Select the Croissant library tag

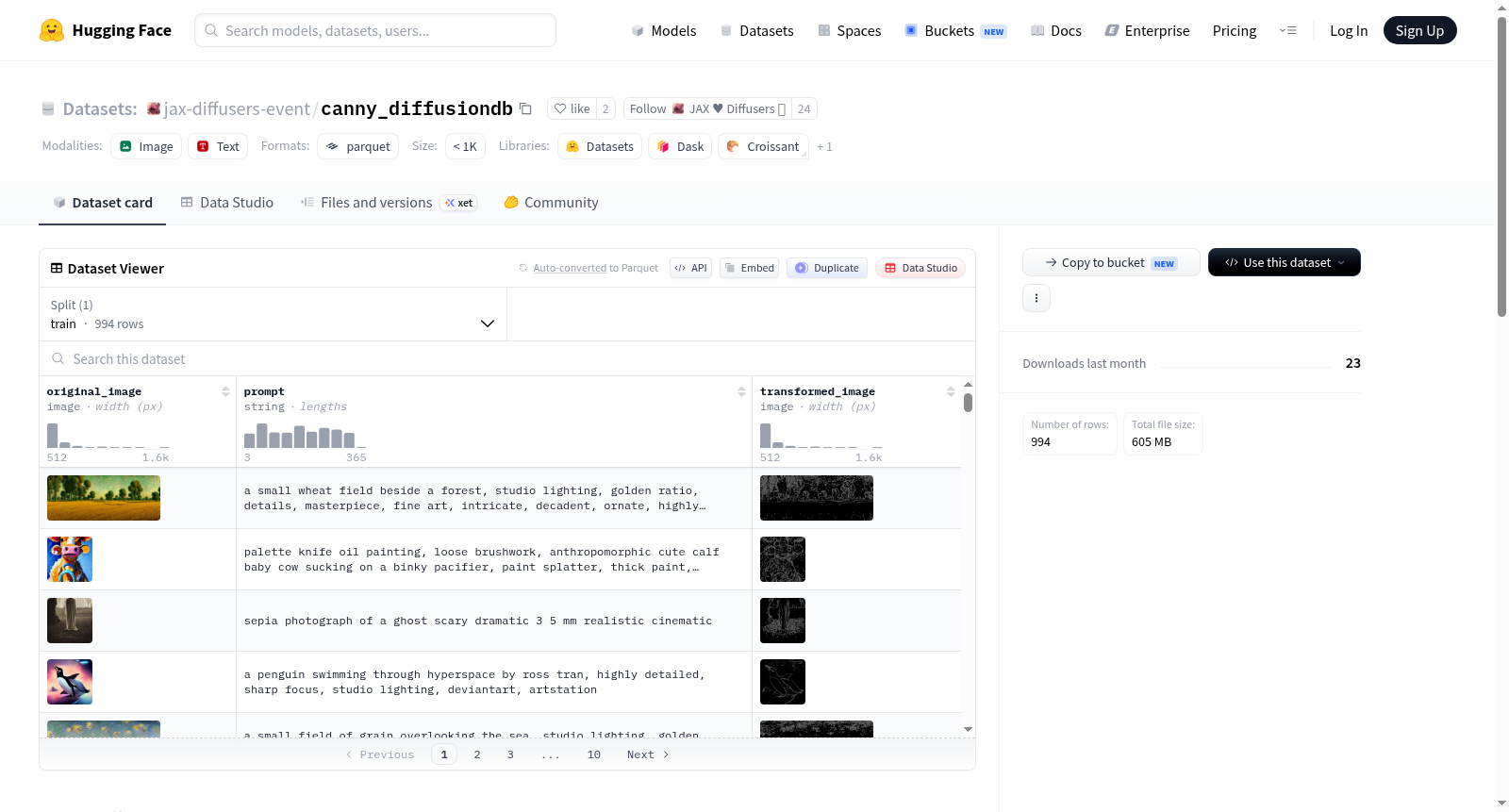pos(763,146)
